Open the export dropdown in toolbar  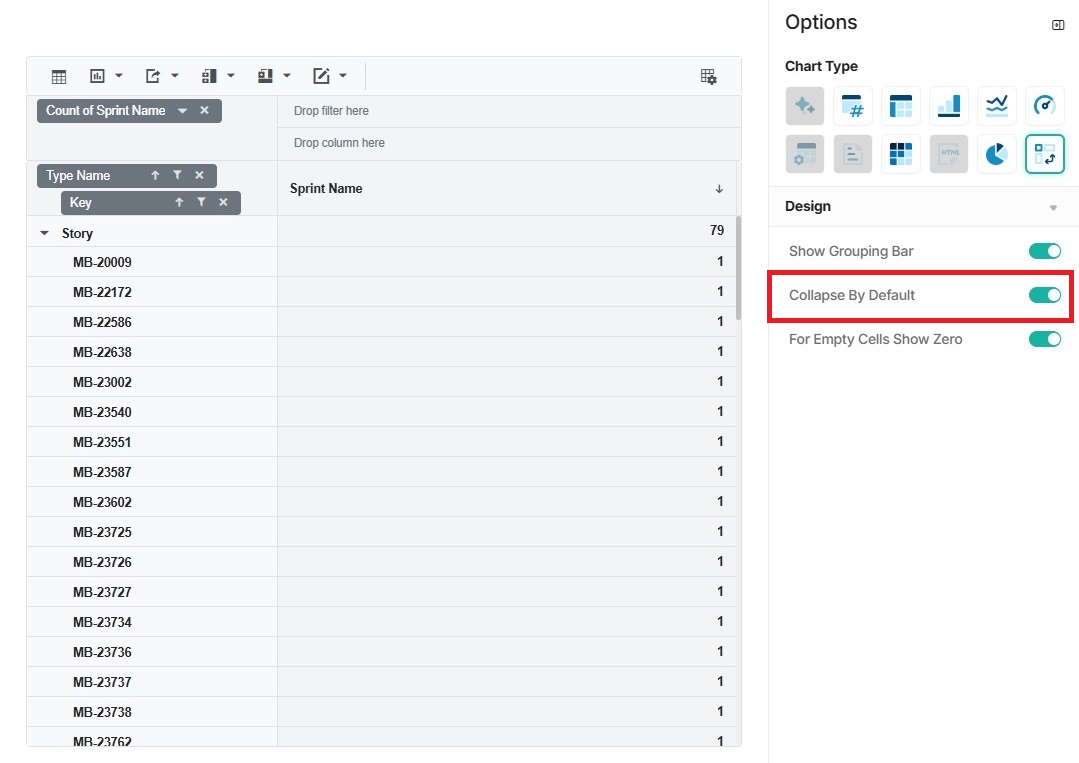click(x=161, y=76)
